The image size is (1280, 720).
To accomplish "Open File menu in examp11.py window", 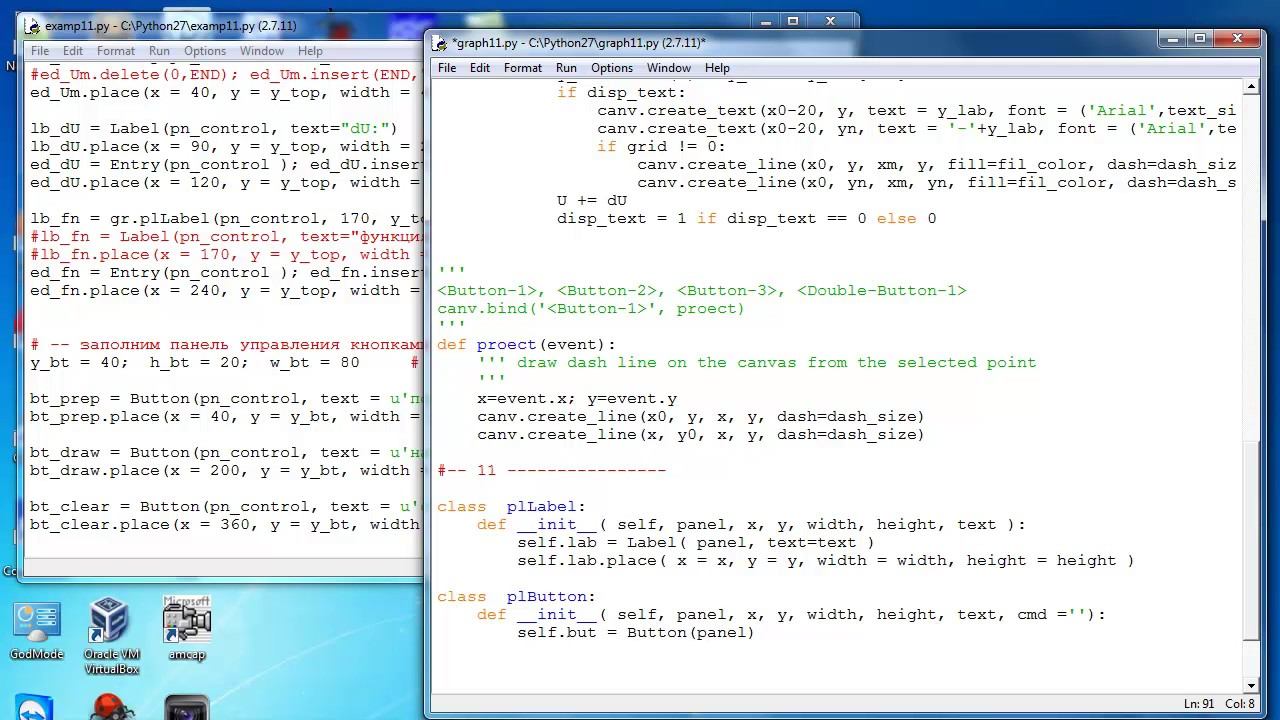I will point(40,51).
